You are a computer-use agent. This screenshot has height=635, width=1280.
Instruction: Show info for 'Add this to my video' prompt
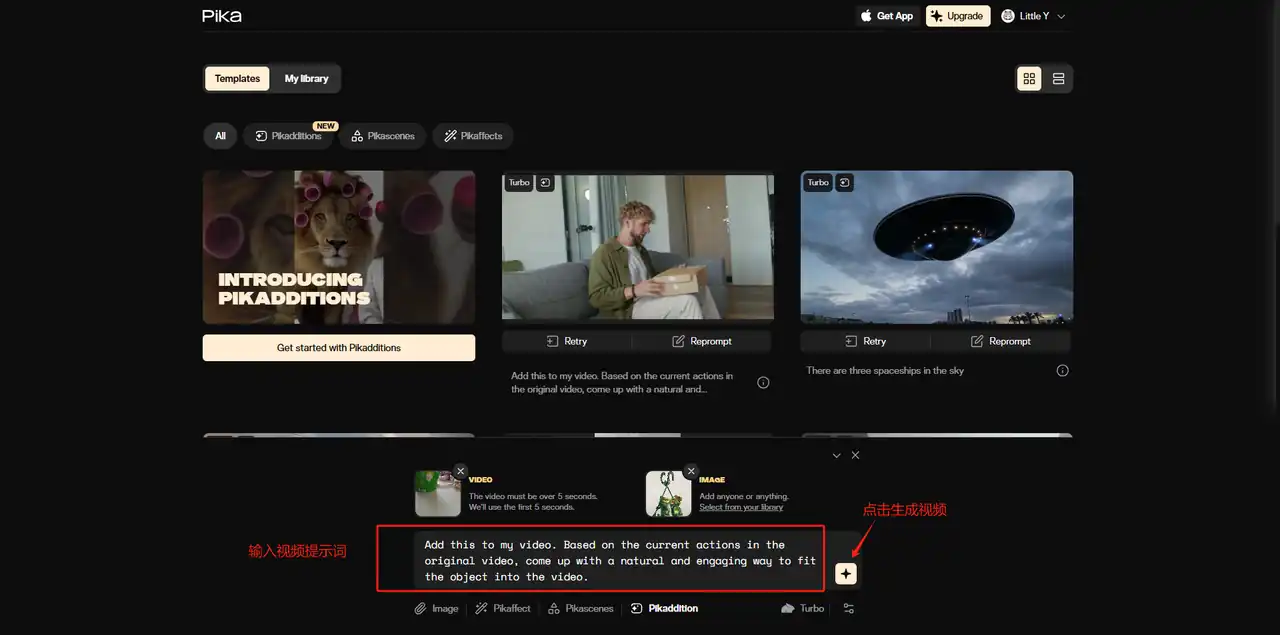tap(763, 382)
